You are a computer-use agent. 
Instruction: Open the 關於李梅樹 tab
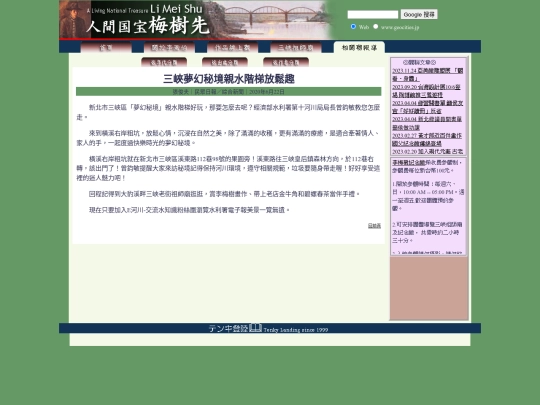(169, 48)
